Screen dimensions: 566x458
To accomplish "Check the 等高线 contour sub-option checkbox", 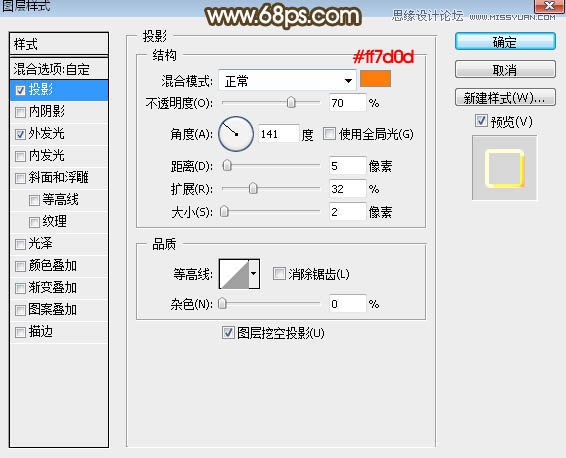I will 34,200.
